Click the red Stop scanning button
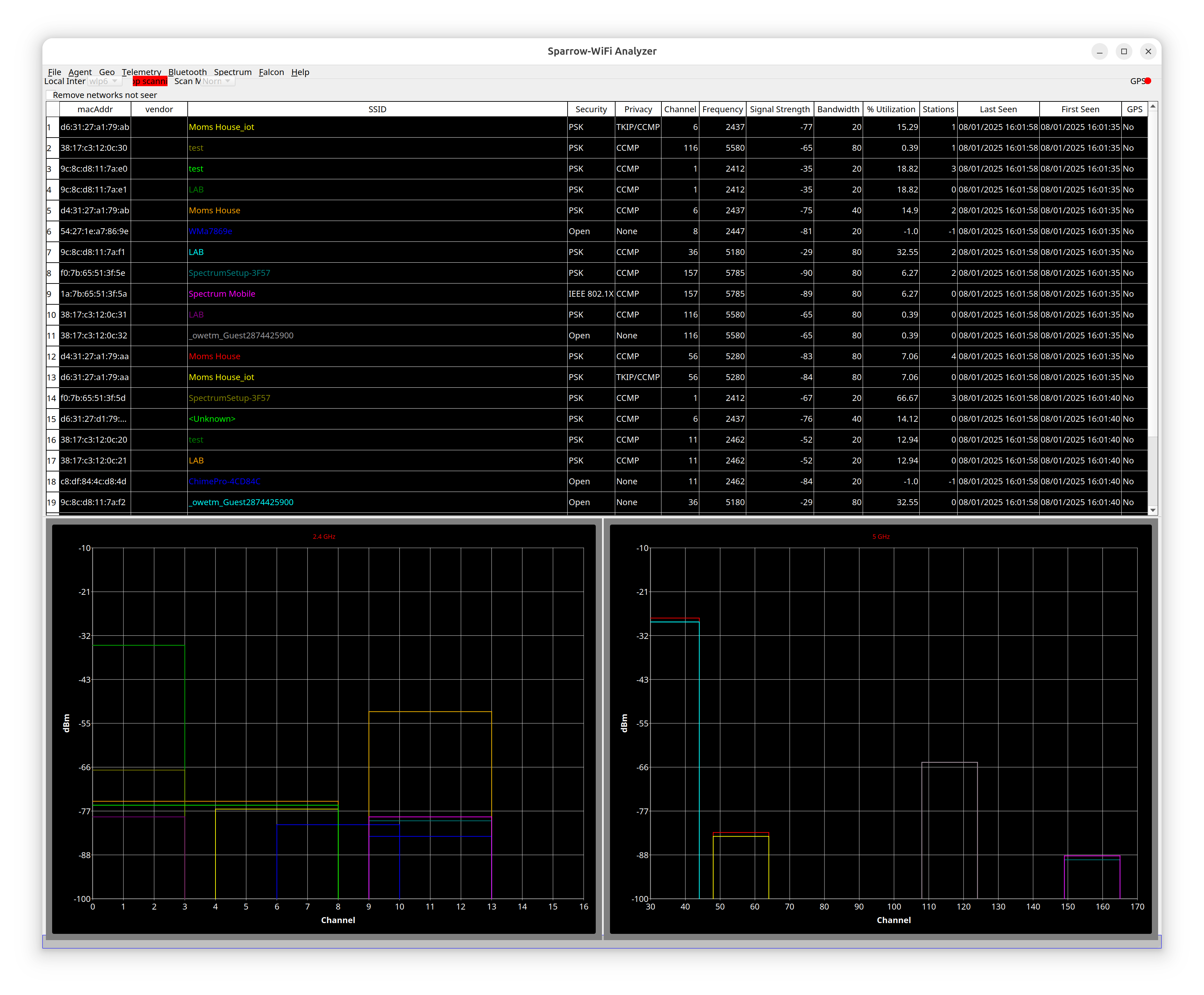Image resolution: width=1204 pixels, height=995 pixels. point(150,81)
